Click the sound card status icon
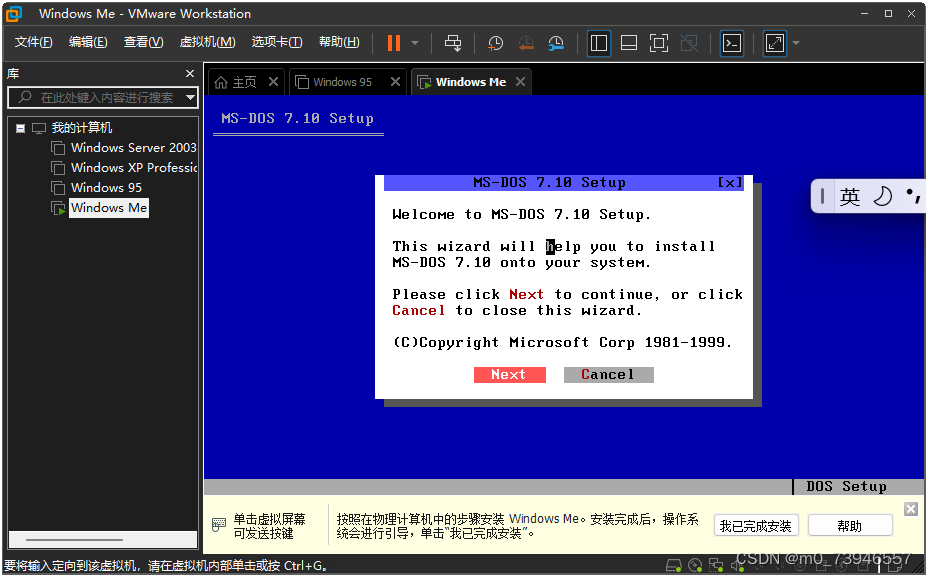This screenshot has height=577, width=928. (737, 566)
